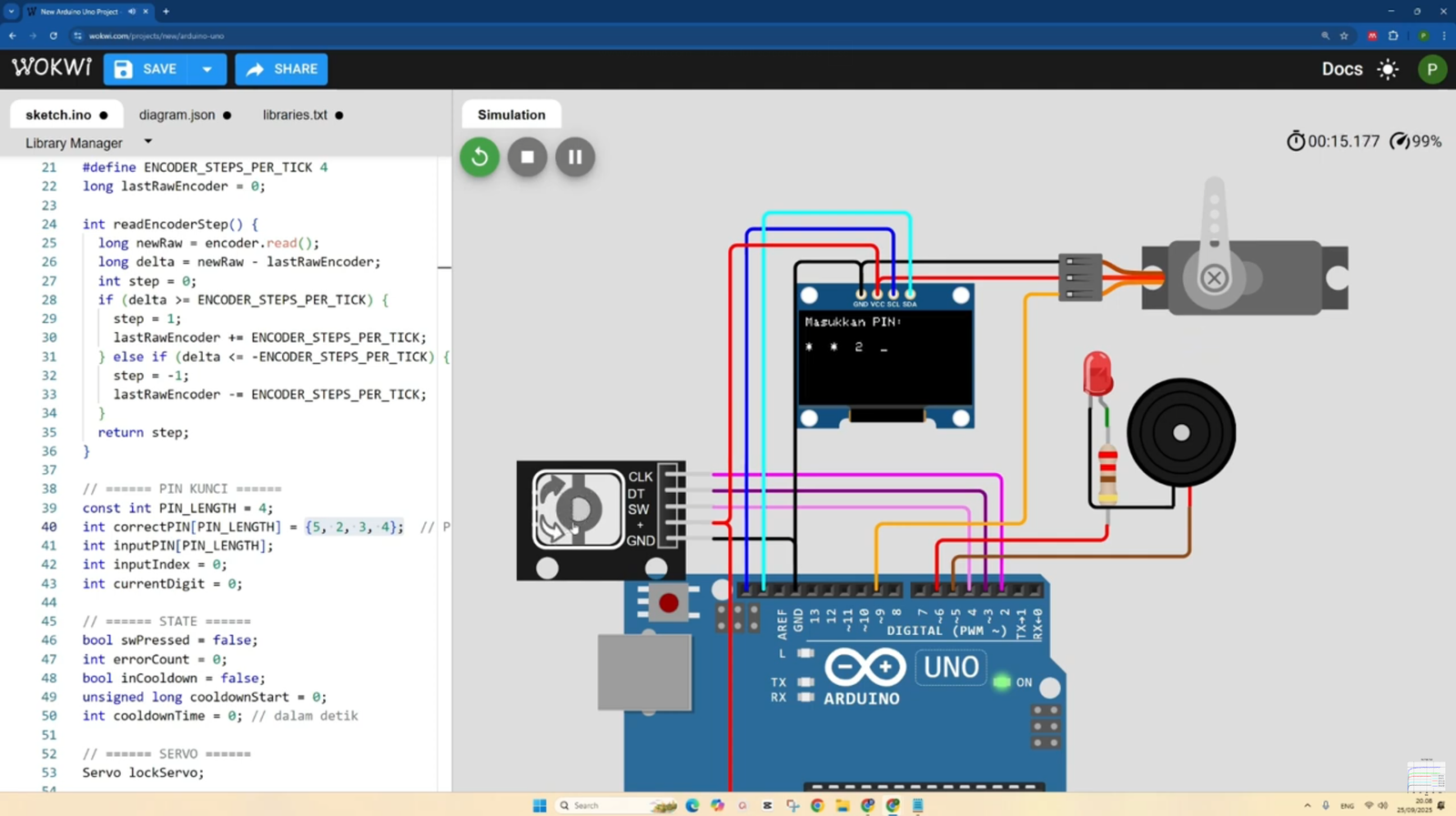Image resolution: width=1456 pixels, height=816 pixels.
Task: Click the Wokwi logo
Action: [52, 68]
